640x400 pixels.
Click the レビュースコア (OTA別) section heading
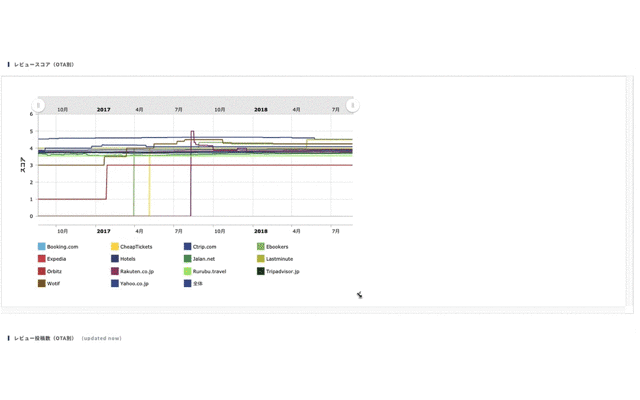coord(44,64)
